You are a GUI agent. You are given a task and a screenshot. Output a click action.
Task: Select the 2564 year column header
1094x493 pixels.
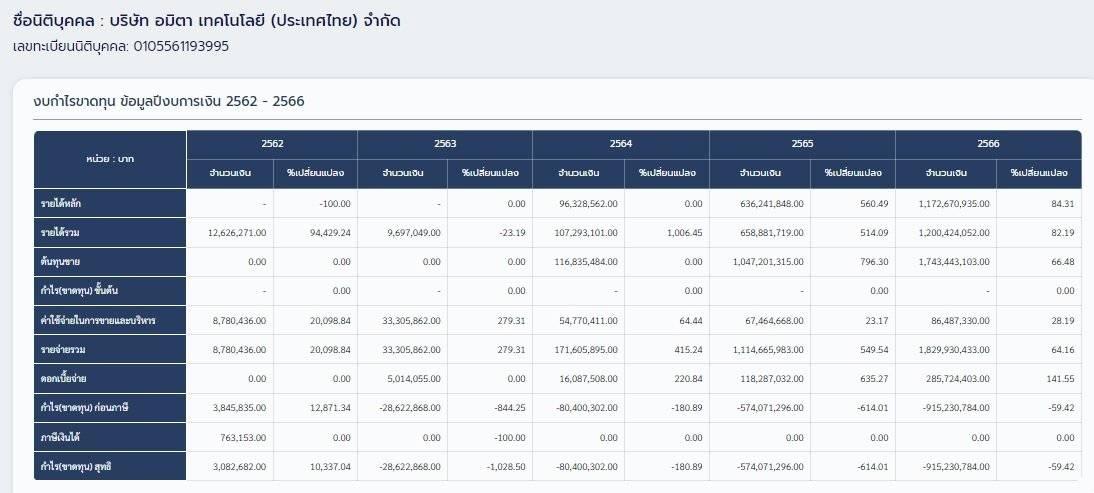pos(621,144)
